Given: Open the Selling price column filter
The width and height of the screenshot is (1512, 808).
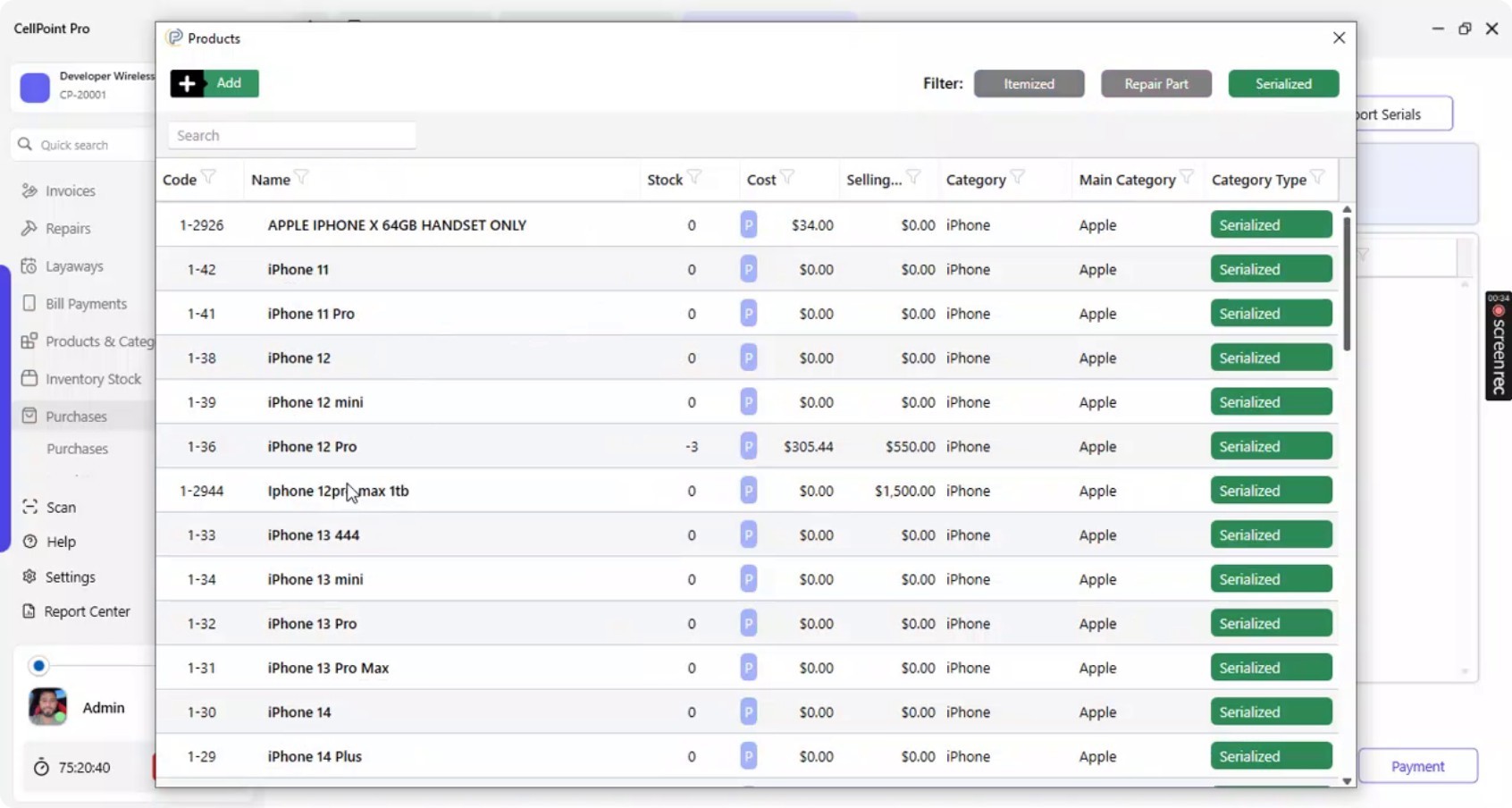Looking at the screenshot, I should tap(913, 177).
